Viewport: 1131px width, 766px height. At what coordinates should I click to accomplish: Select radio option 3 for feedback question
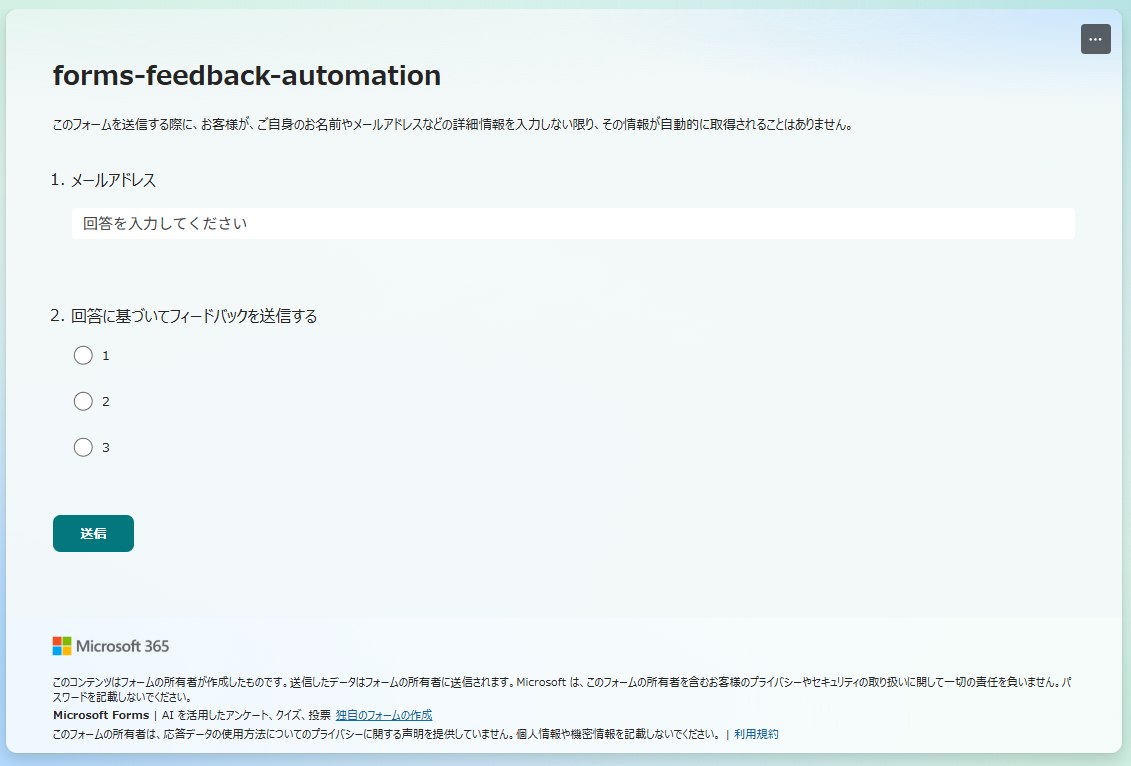pyautogui.click(x=83, y=447)
